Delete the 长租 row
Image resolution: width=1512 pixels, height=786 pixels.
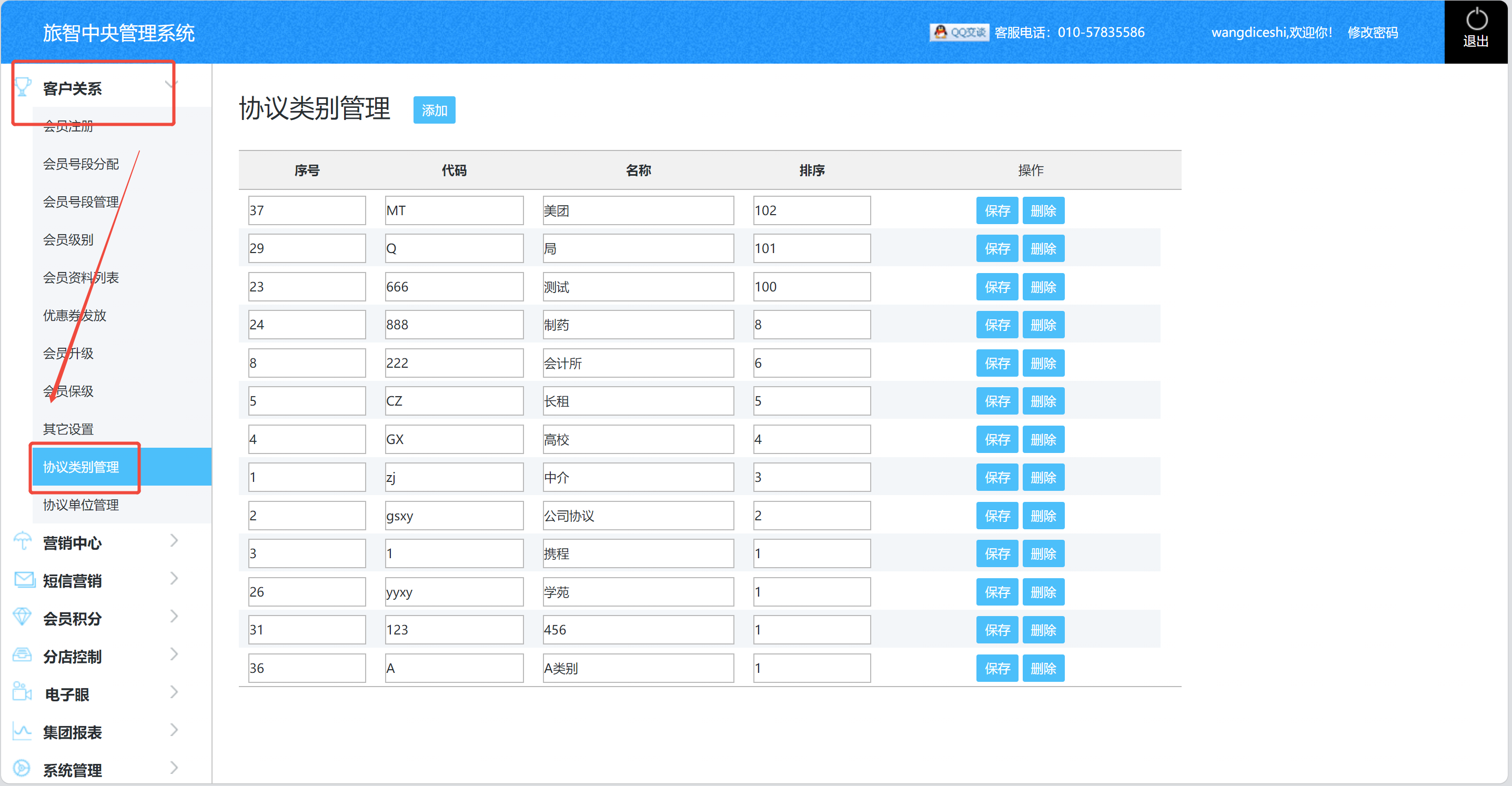point(1043,401)
